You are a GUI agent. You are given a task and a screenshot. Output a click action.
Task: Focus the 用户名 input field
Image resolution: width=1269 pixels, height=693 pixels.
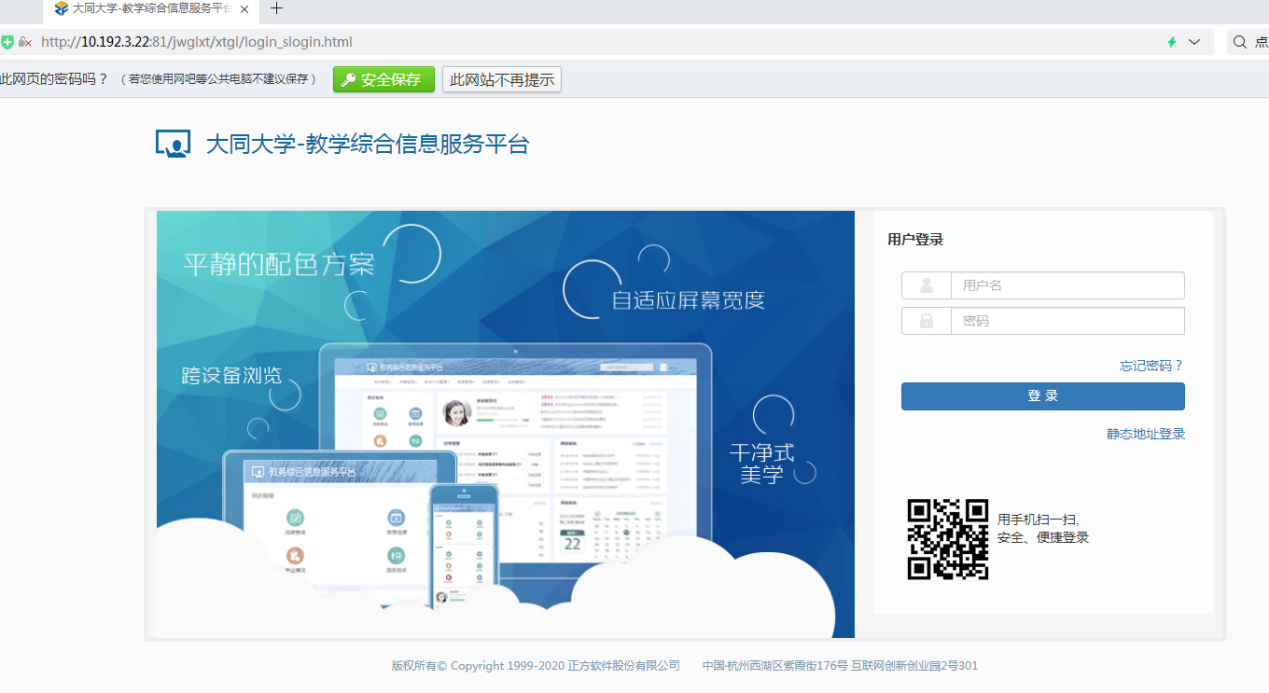pos(1066,286)
